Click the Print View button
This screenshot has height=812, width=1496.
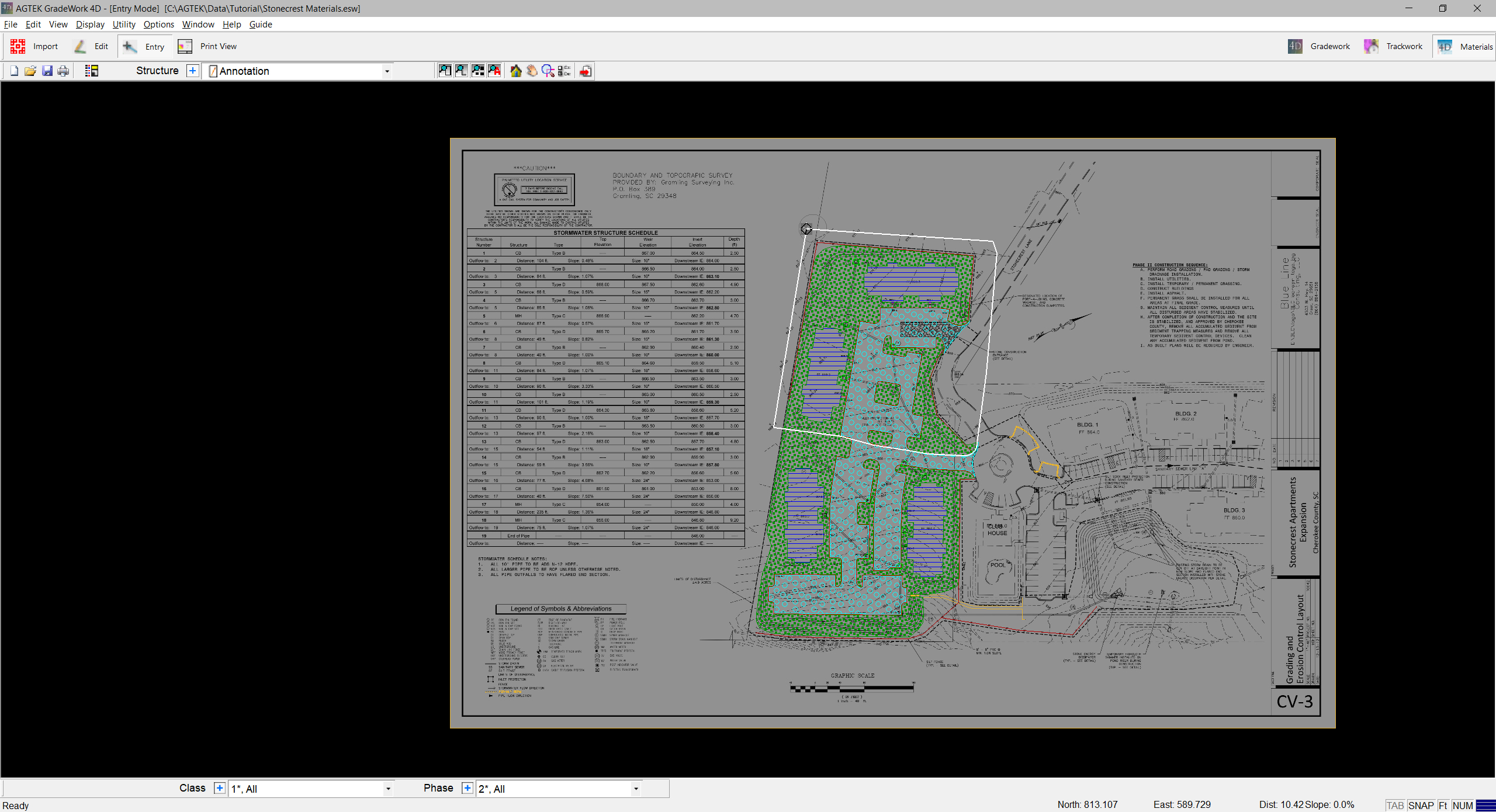[x=207, y=47]
